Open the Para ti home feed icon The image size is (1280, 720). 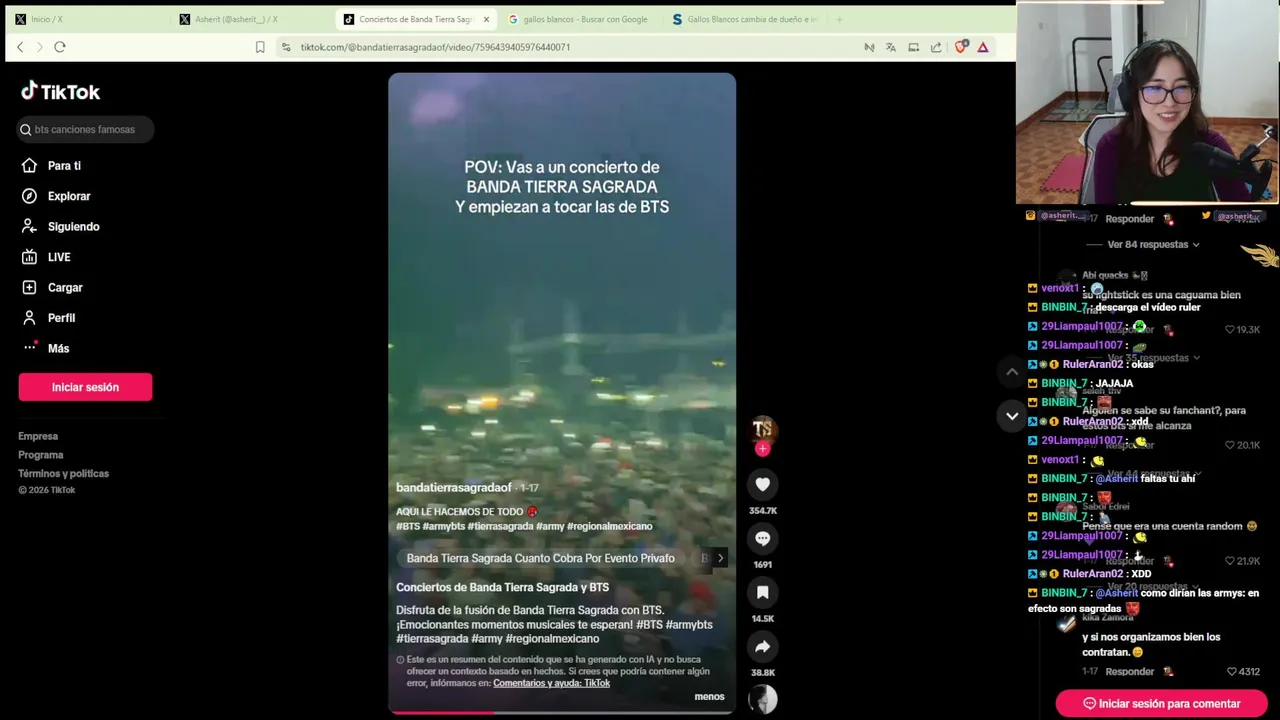[29, 166]
